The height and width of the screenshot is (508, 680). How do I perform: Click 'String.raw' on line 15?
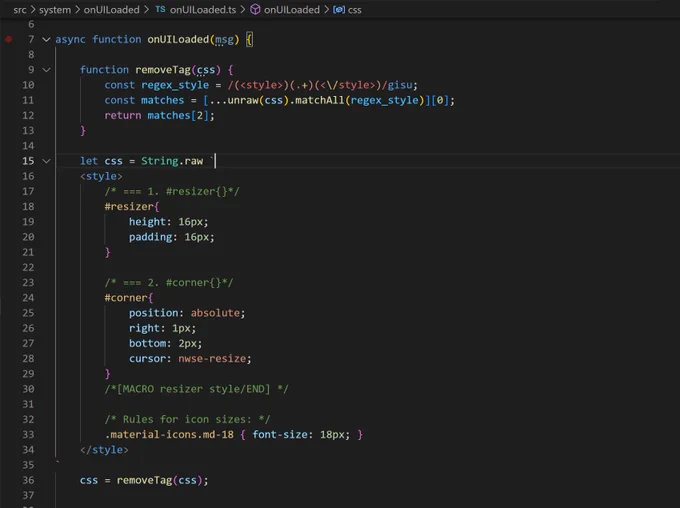pyautogui.click(x=172, y=161)
